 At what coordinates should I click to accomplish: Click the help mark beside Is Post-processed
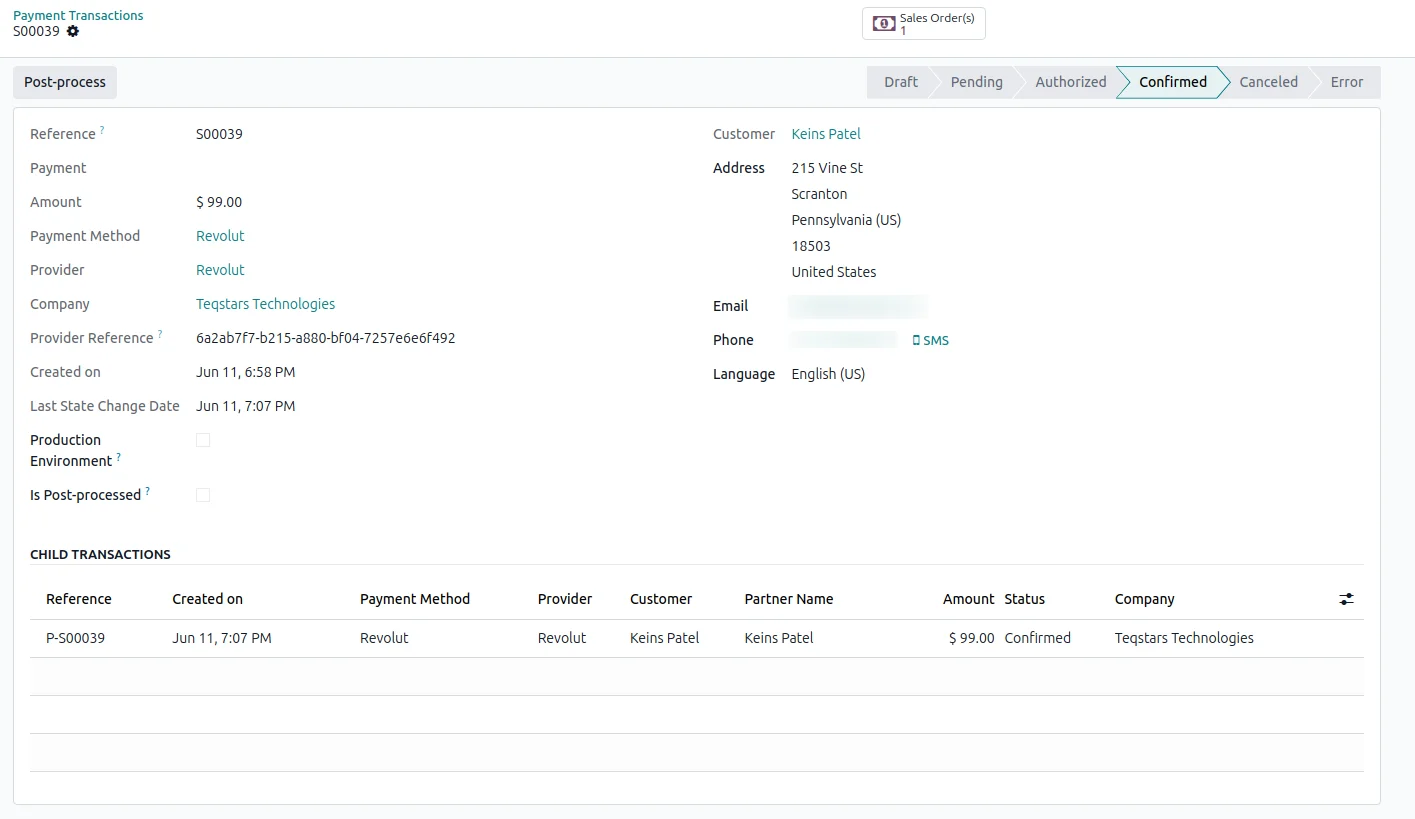coord(148,491)
